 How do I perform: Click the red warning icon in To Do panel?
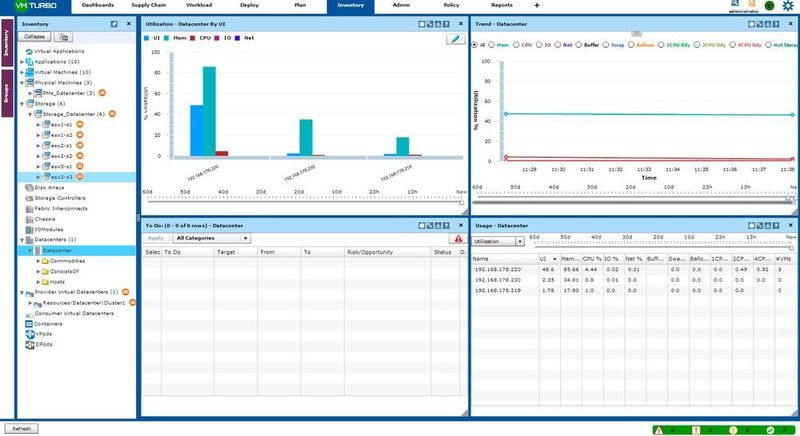458,238
